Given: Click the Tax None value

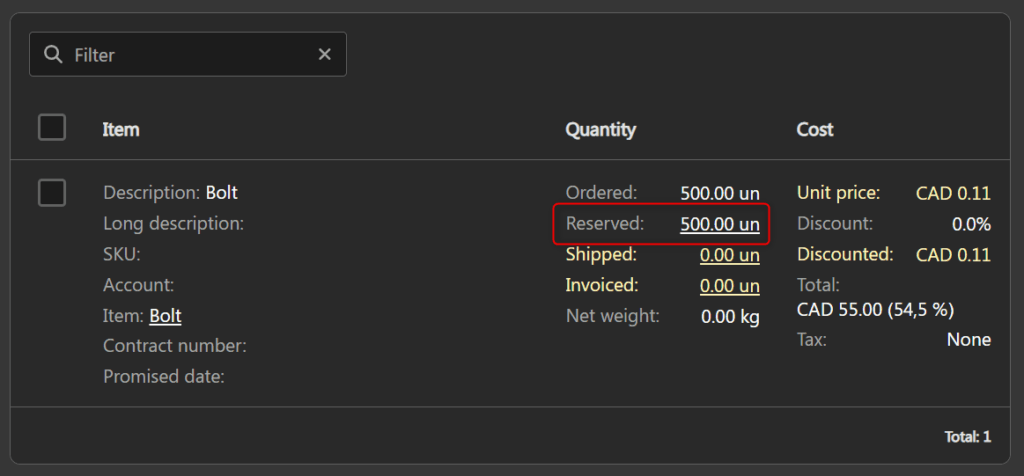Looking at the screenshot, I should click(968, 340).
